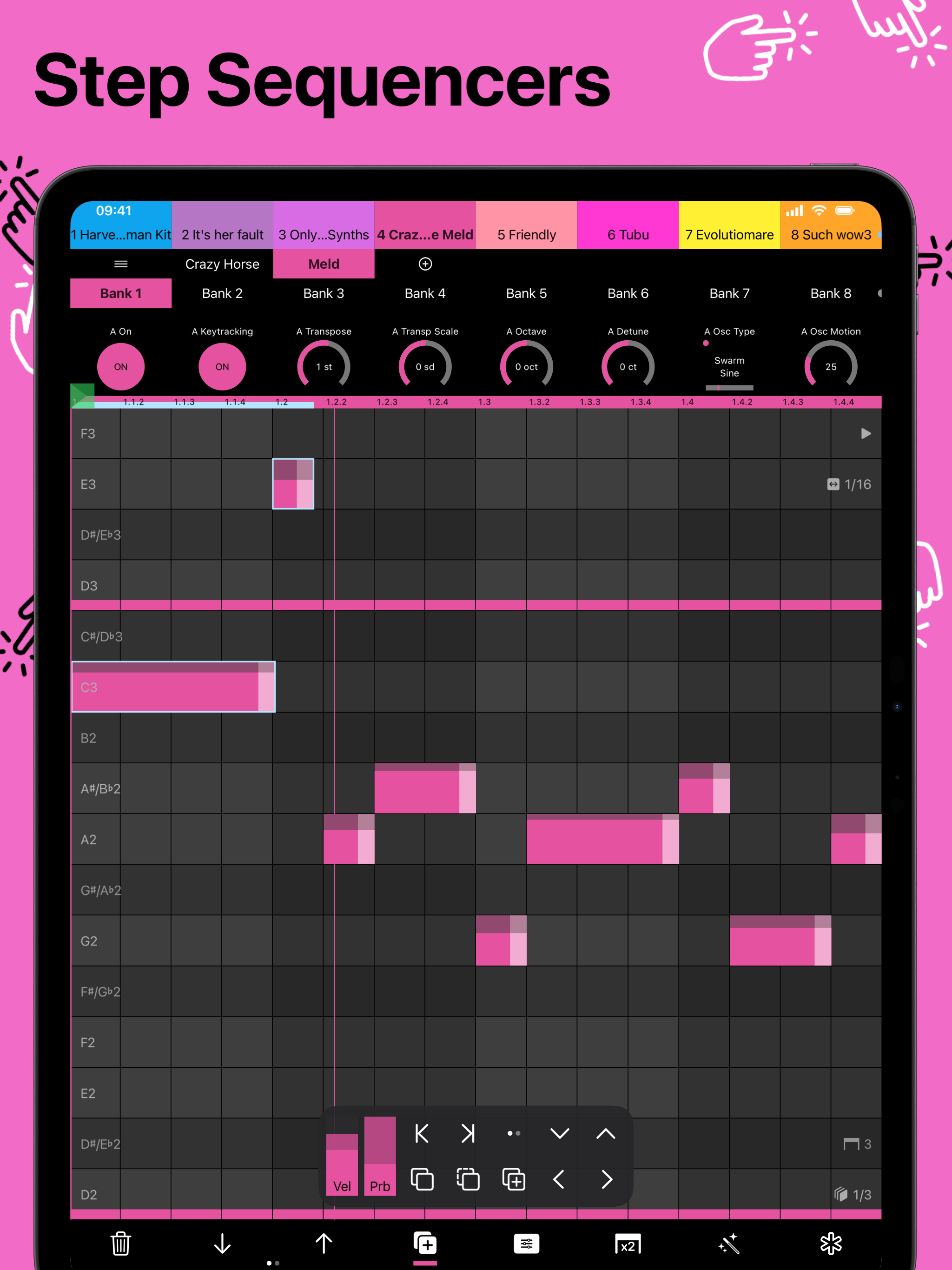Image resolution: width=952 pixels, height=1270 pixels.
Task: Open the 3 bars length selector
Action: 857,1144
